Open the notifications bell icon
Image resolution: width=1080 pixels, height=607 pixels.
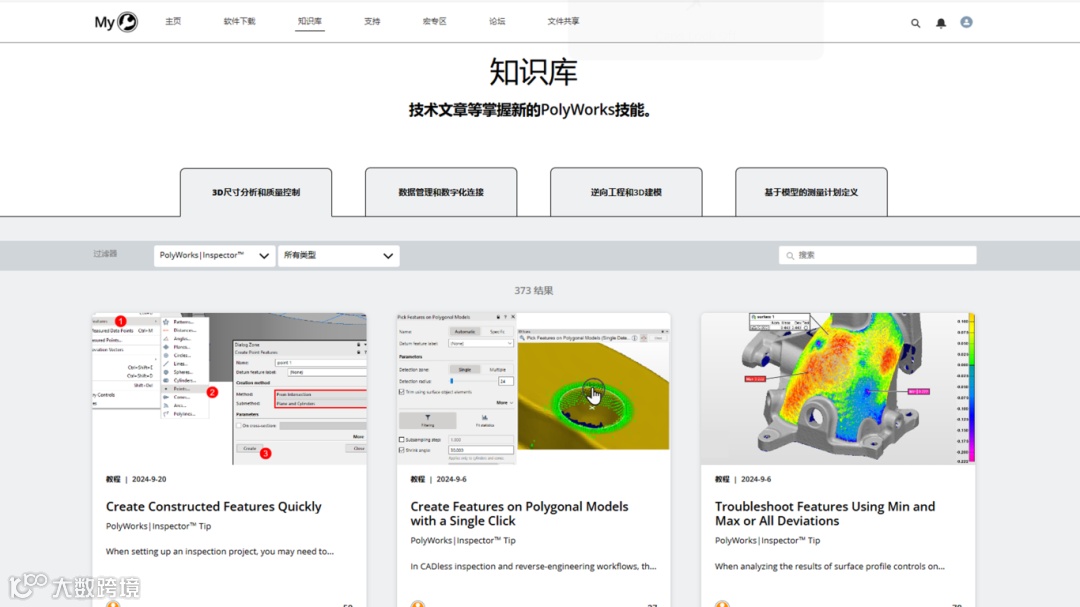pyautogui.click(x=941, y=23)
